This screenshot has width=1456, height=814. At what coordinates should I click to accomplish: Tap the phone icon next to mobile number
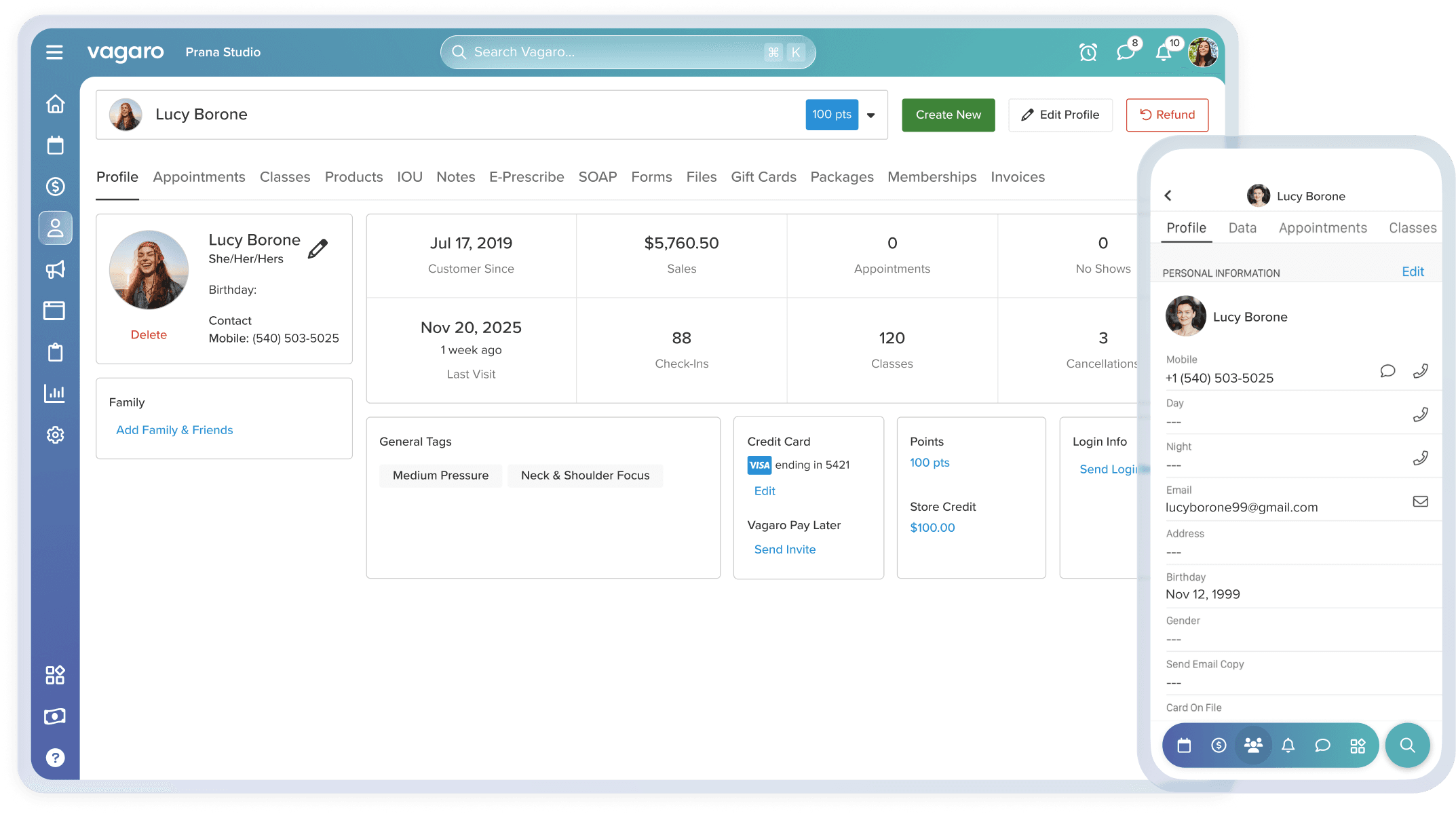point(1420,371)
